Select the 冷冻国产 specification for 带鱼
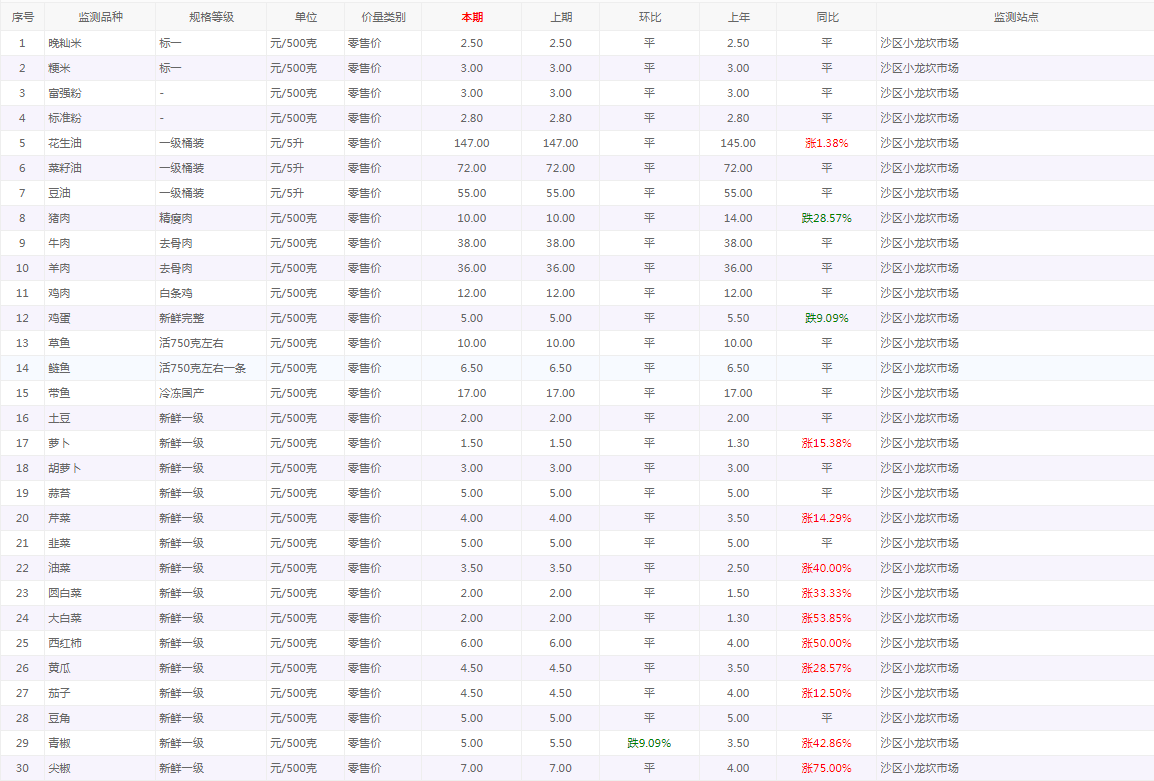Viewport: 1154px width, 781px height. [181, 393]
